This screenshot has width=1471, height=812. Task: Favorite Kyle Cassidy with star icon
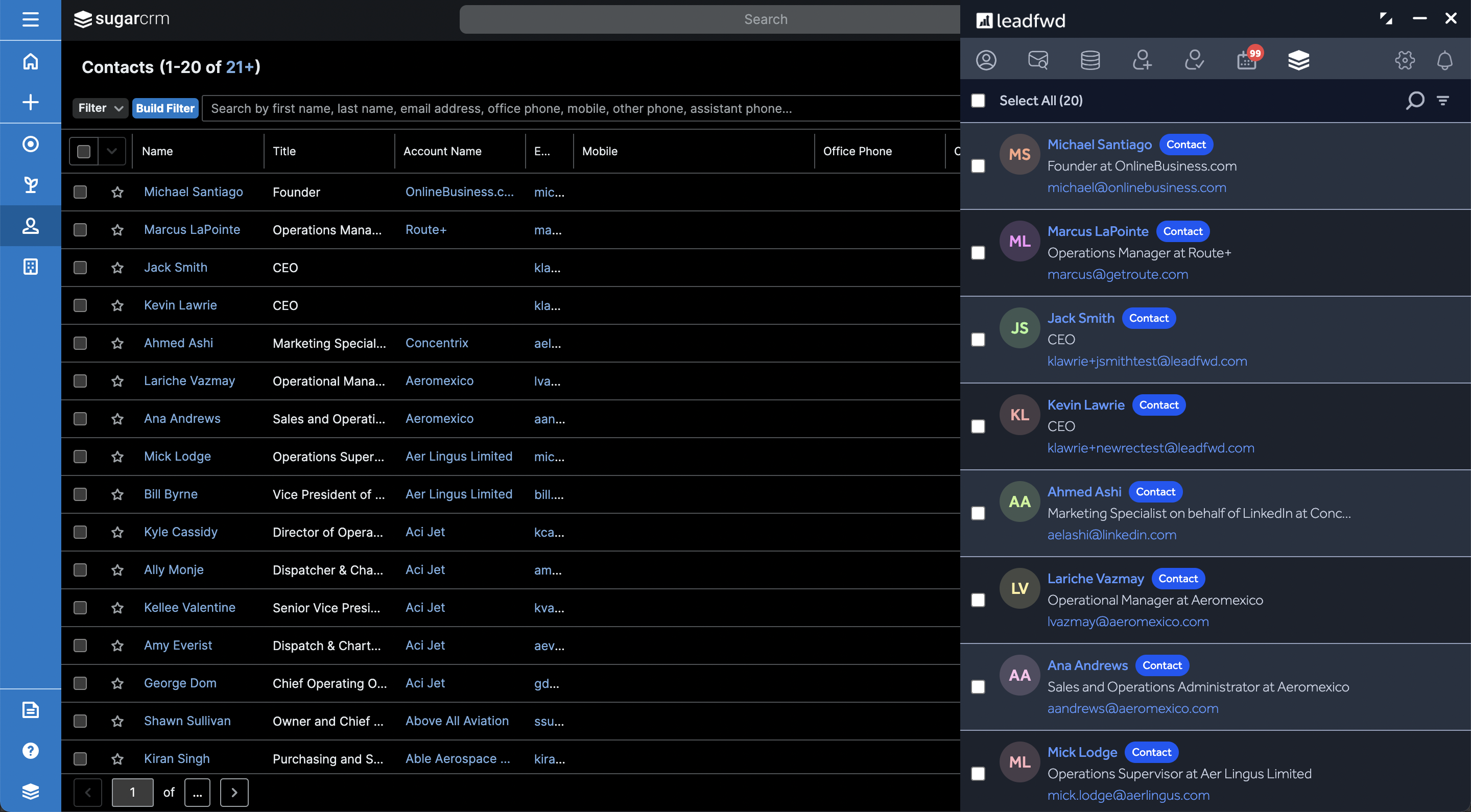pos(117,532)
